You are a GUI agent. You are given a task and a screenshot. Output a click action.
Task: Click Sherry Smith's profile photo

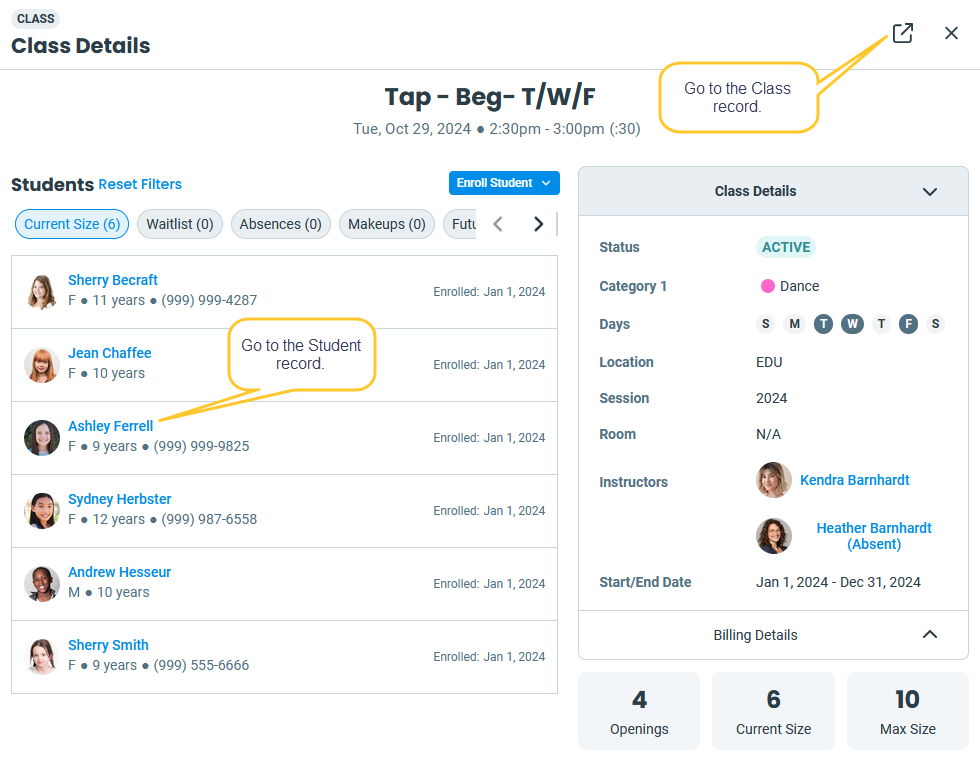coord(42,657)
